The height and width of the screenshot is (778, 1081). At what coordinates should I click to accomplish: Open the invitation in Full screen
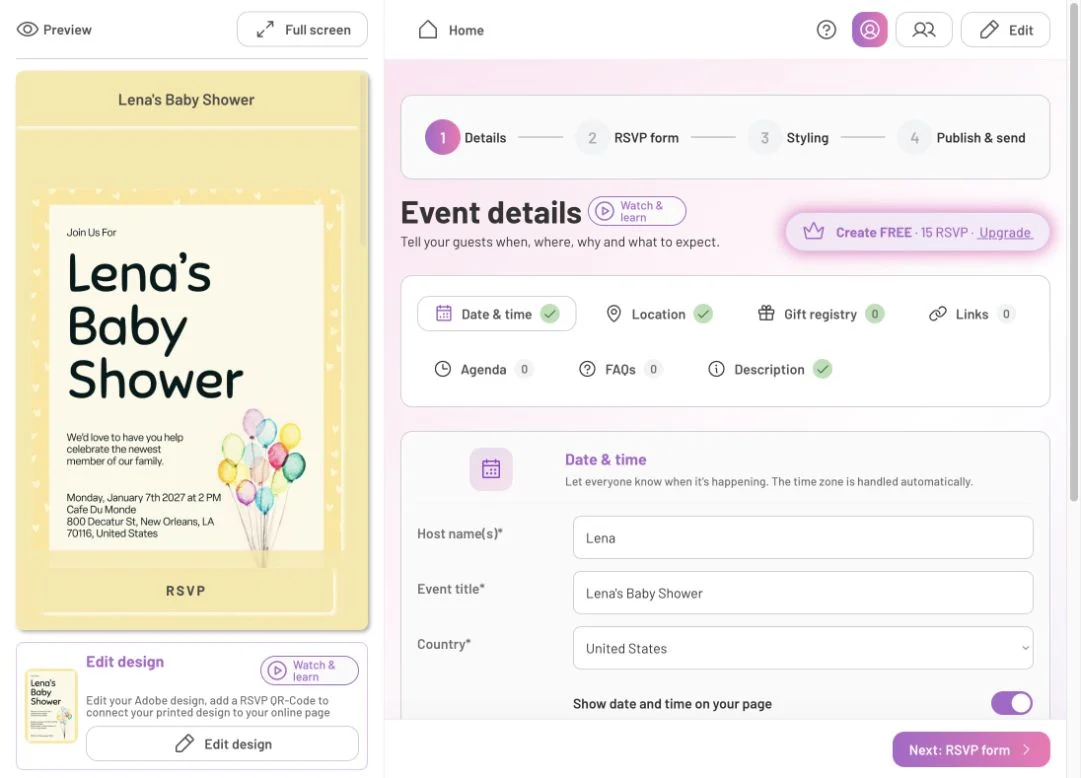tap(302, 30)
